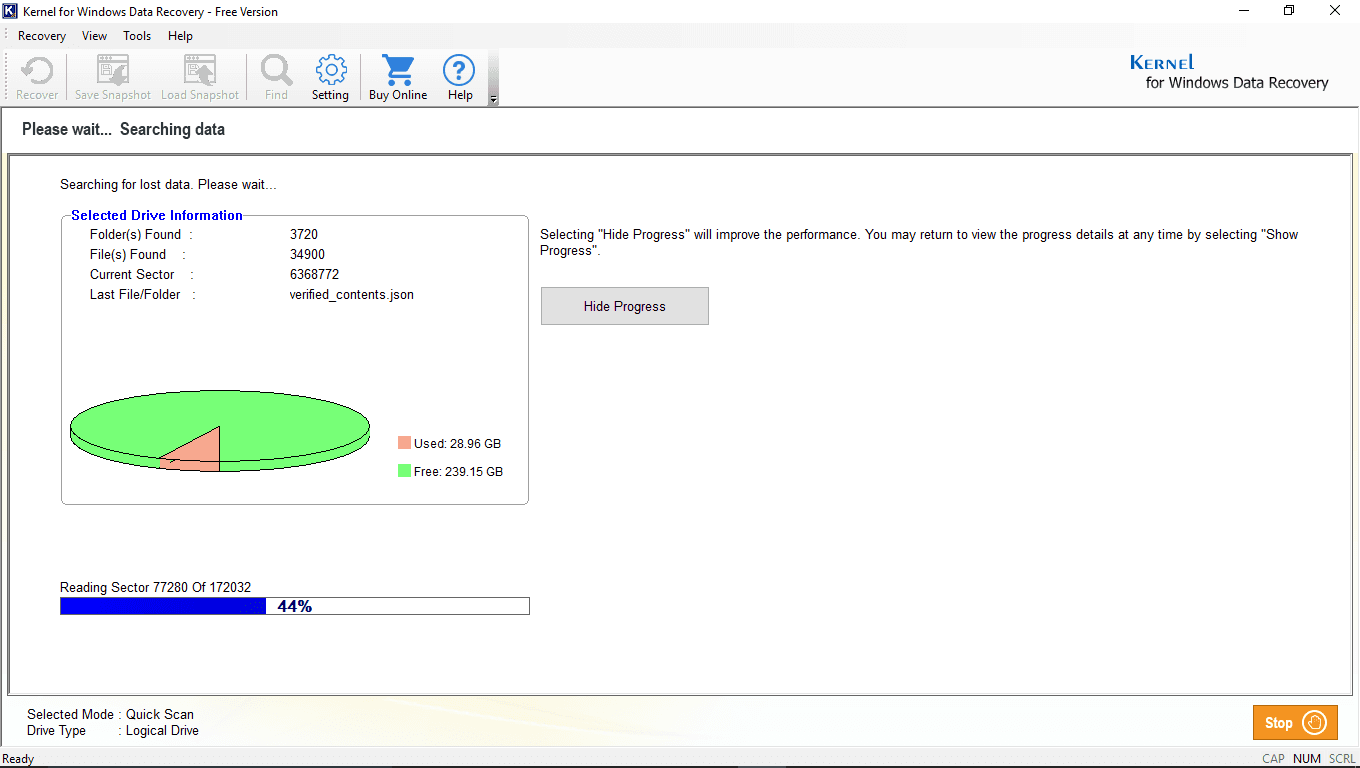The width and height of the screenshot is (1360, 768).
Task: Click the Kernel for Windows Data Recovery logo
Action: [1236, 73]
